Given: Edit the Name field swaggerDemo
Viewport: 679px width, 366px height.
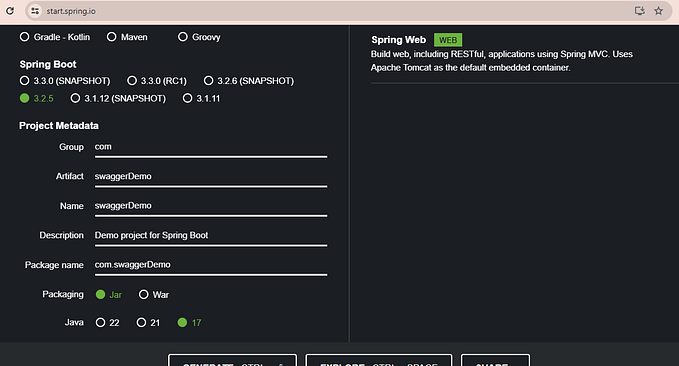Looking at the screenshot, I should [x=211, y=206].
